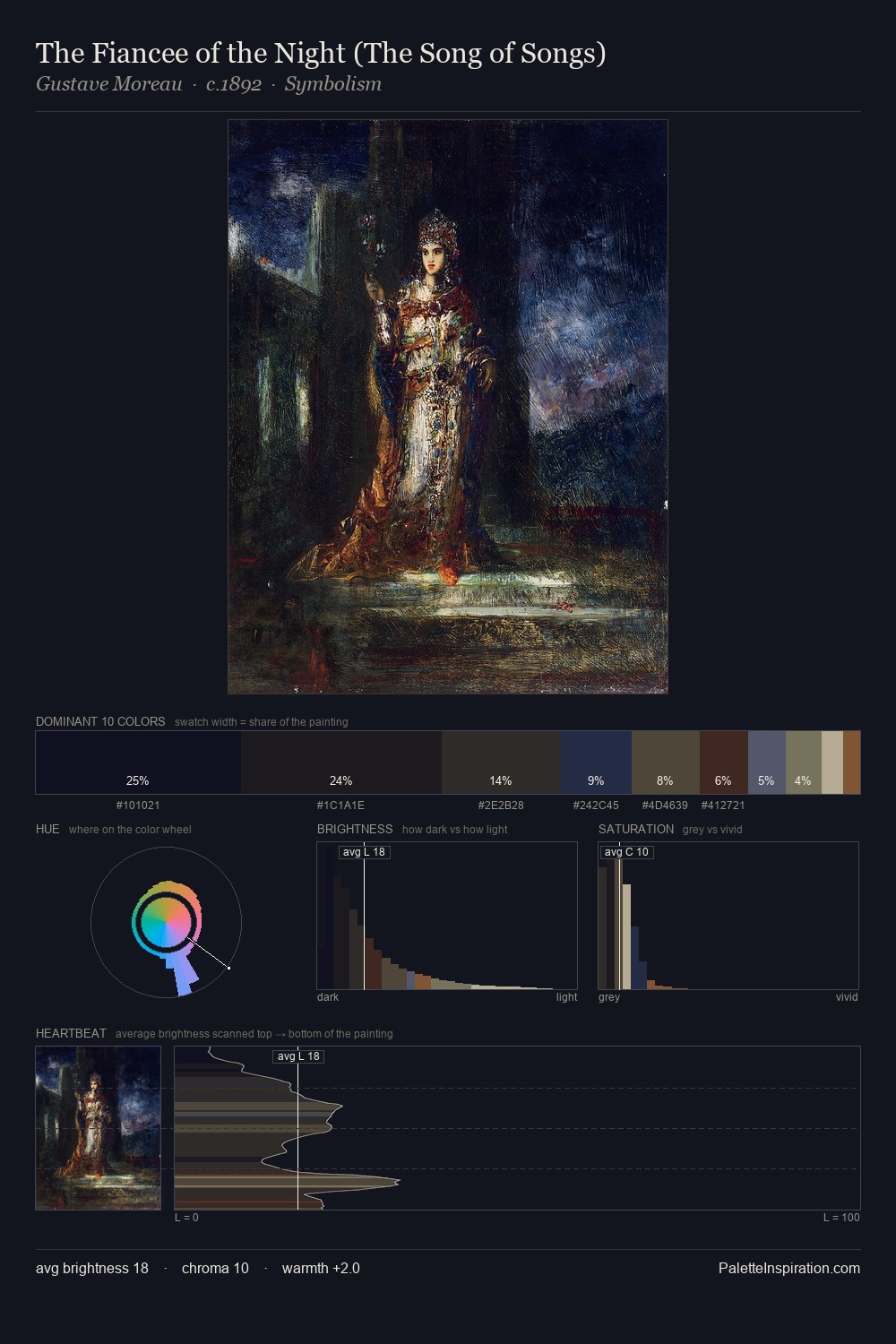Click the hue color wheel
The height and width of the screenshot is (1344, 896).
167,922
